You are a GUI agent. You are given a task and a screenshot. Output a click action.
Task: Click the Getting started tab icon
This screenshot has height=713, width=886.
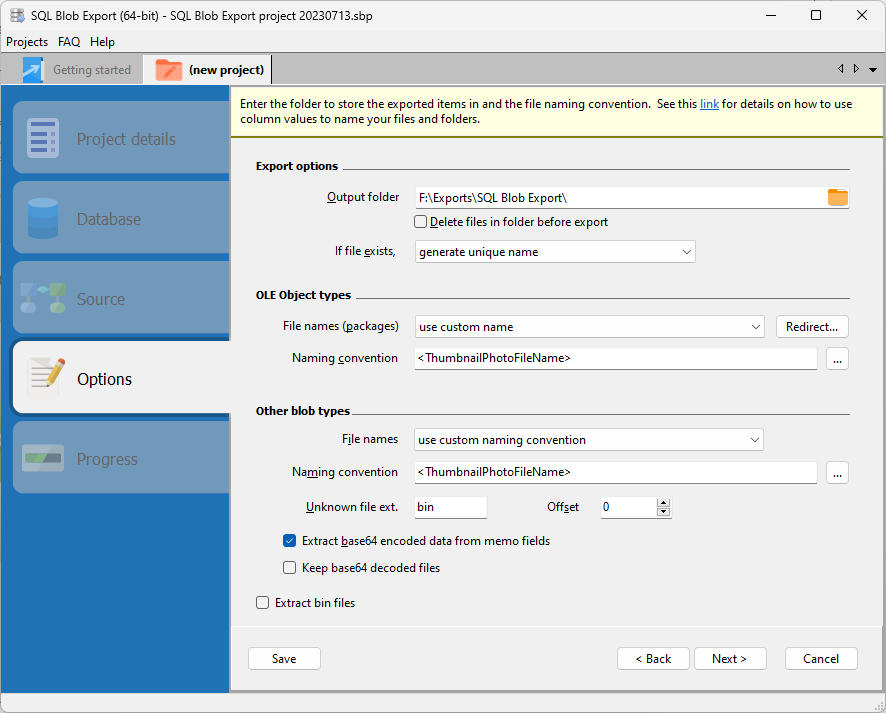click(x=32, y=69)
